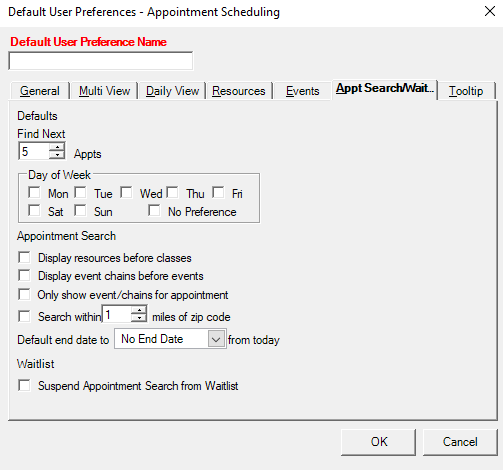Open the General tab
Screen dimensions: 503x470
click(x=40, y=91)
